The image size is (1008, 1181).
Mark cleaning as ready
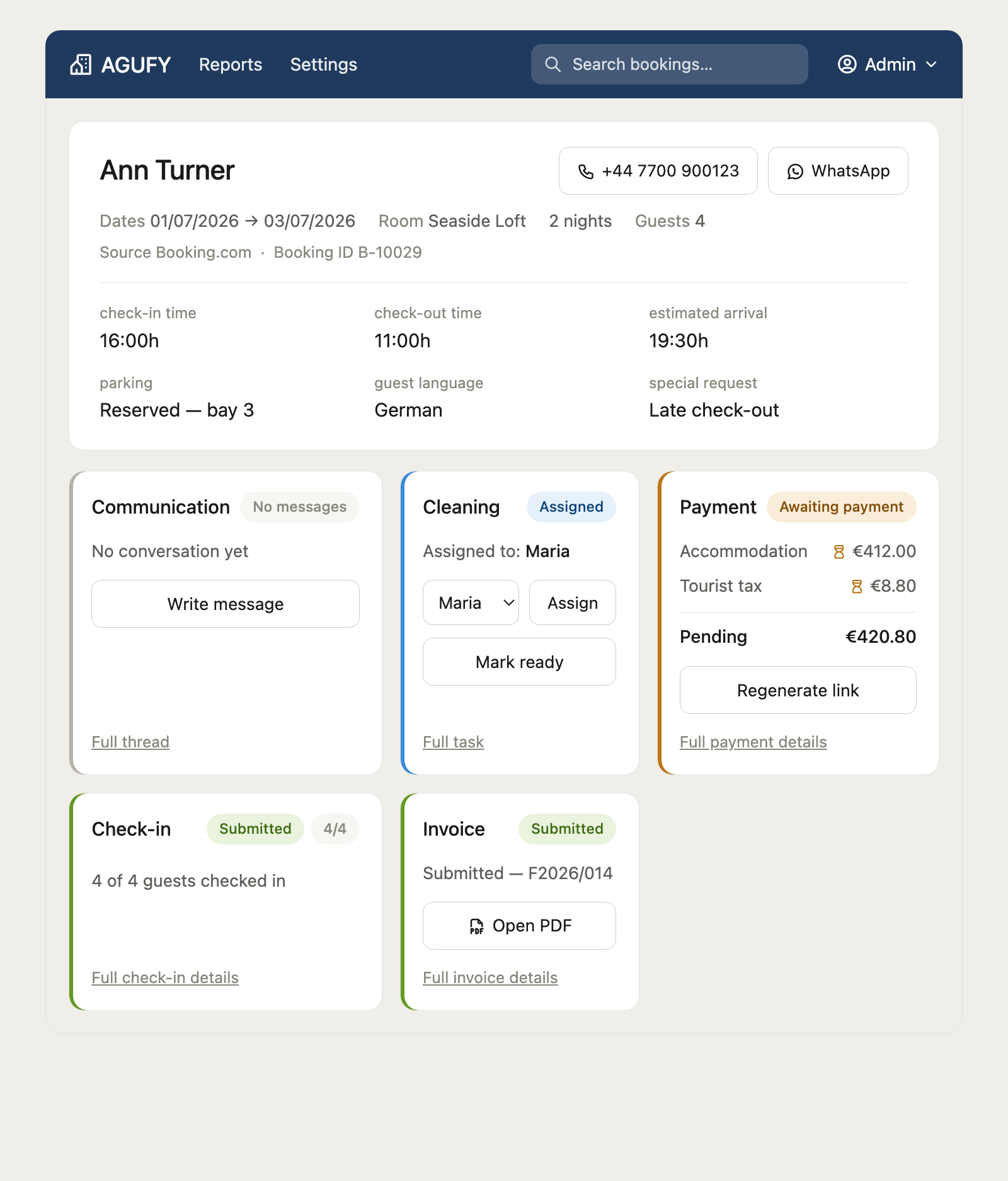click(519, 662)
